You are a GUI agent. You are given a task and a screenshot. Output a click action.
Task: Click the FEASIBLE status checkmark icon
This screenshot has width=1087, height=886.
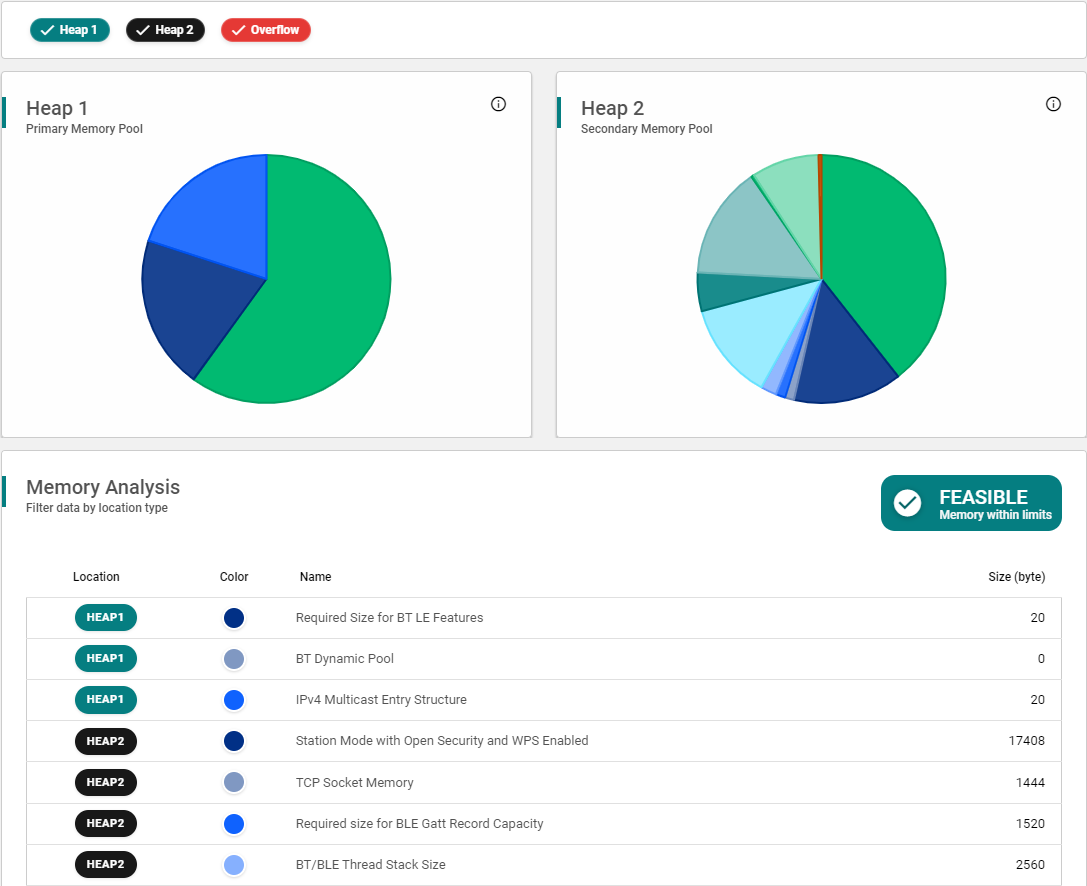point(907,503)
